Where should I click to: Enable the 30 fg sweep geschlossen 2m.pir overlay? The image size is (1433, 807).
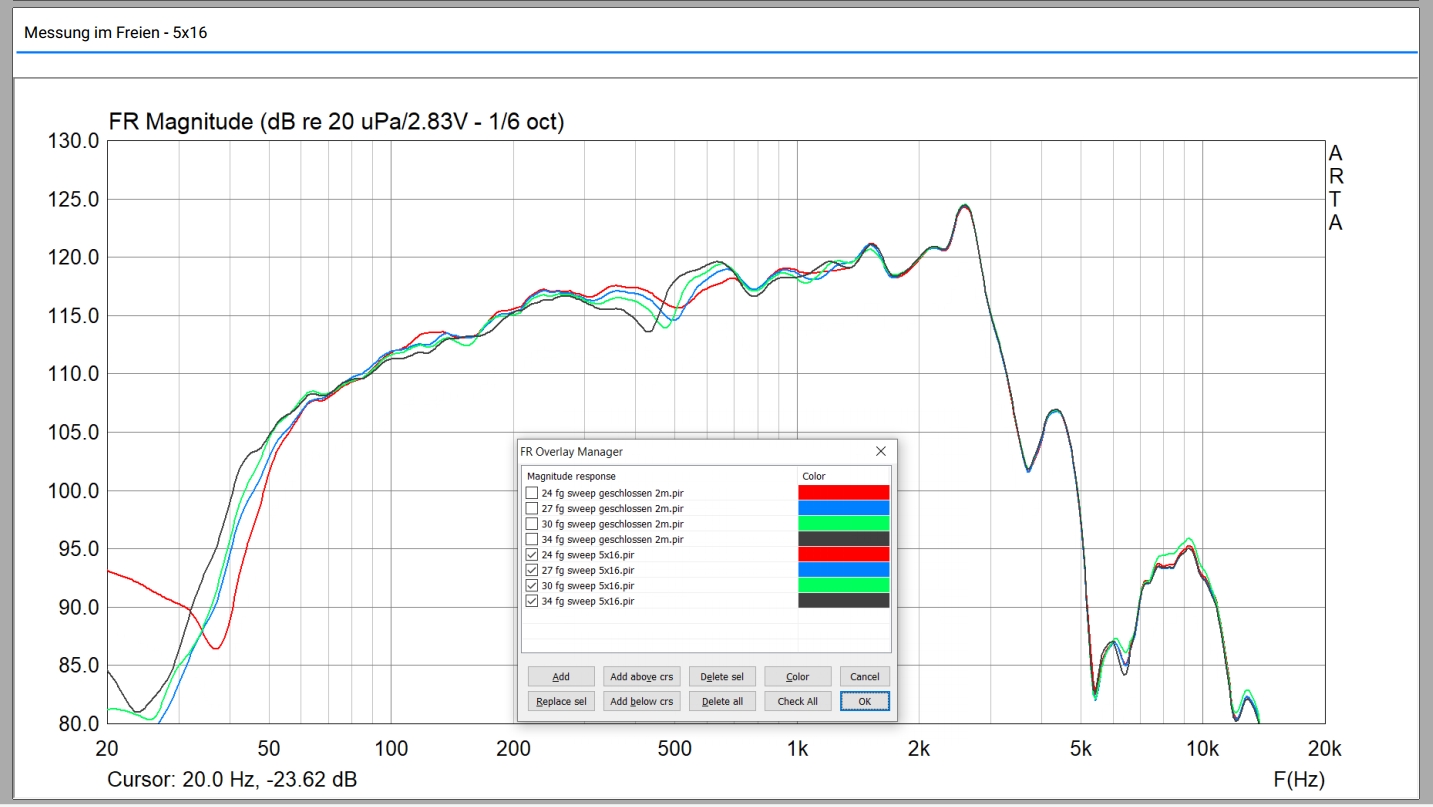(x=532, y=524)
